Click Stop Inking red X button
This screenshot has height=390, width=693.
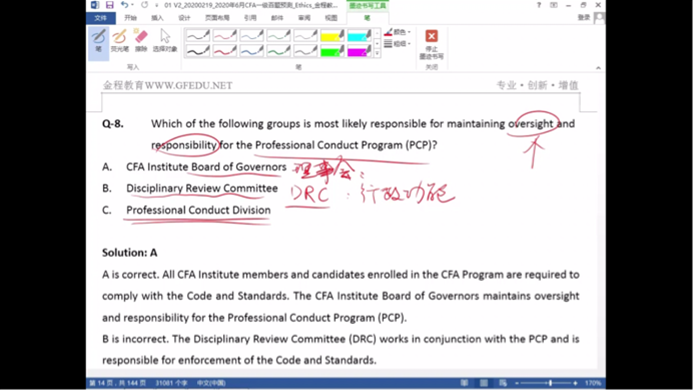(431, 44)
